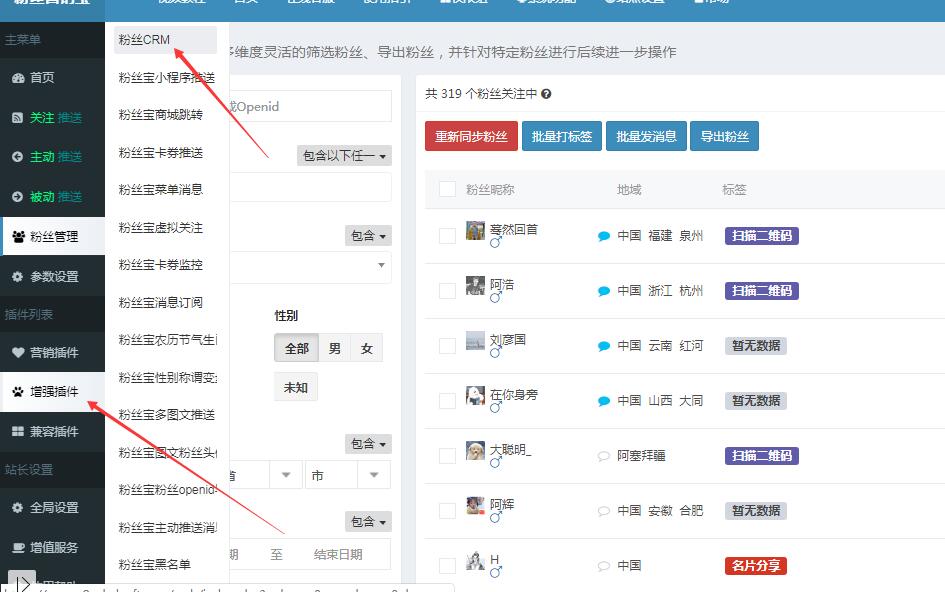This screenshot has height=592, width=945.
Task: Open 粉丝宝菜单消息 submenu item
Action: (x=161, y=190)
